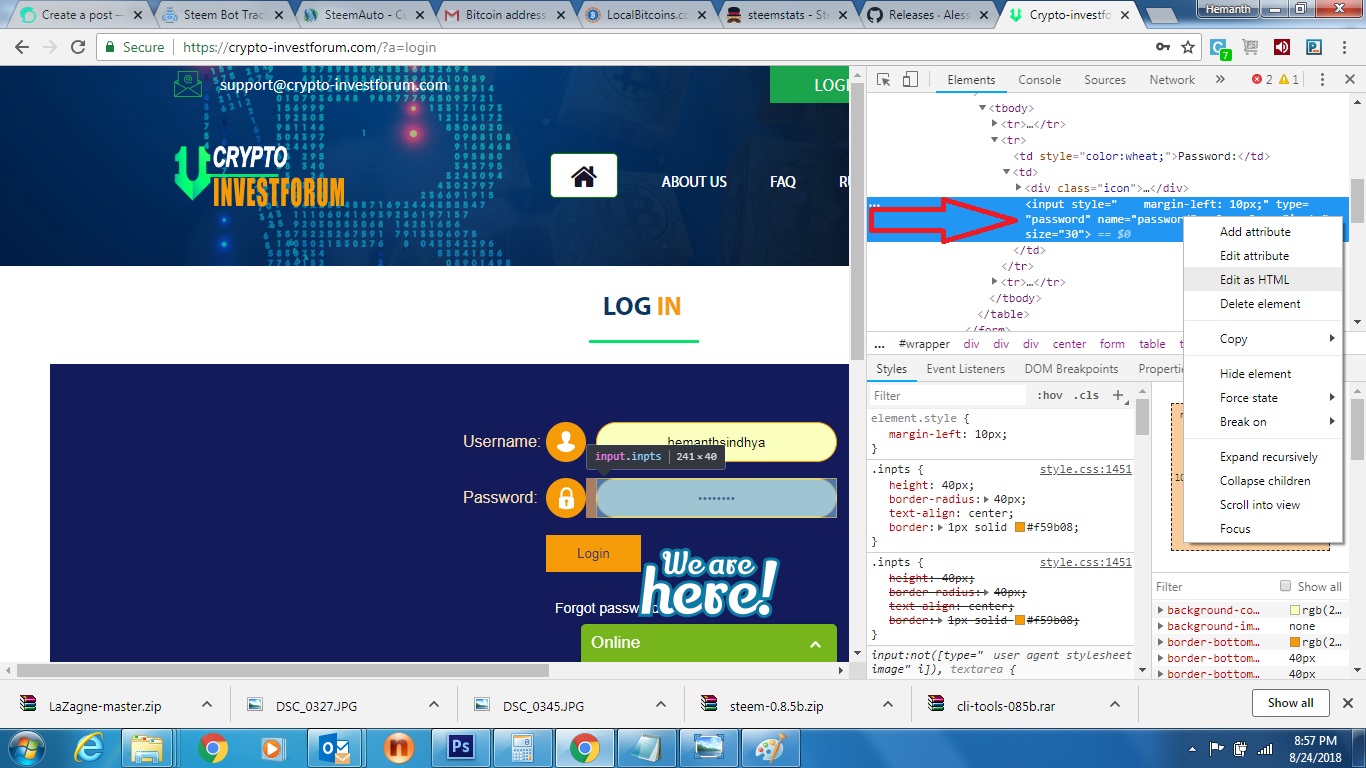
Task: Click the Styles pane Filter field
Action: (948, 396)
